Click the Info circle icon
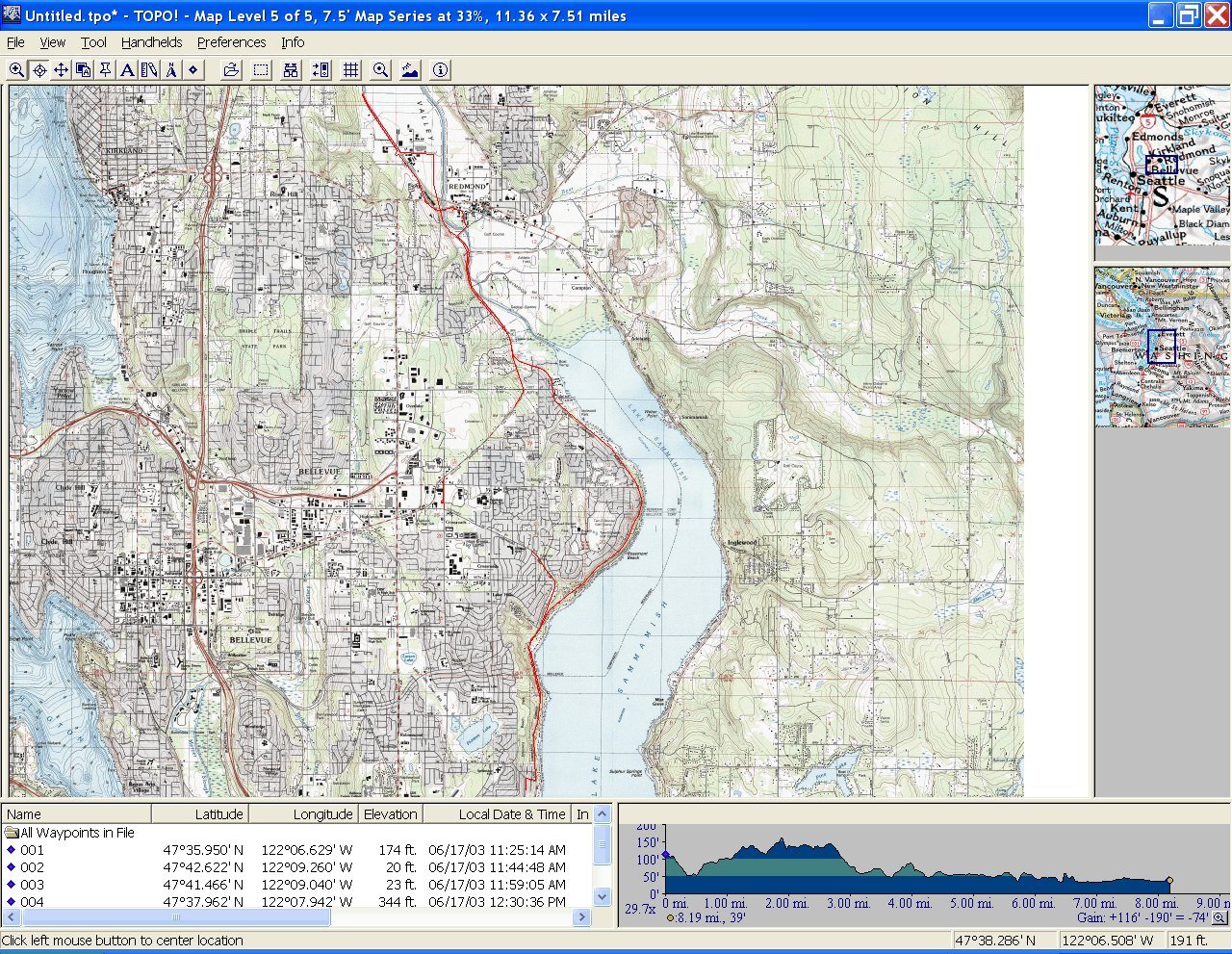1232x954 pixels. click(x=440, y=70)
